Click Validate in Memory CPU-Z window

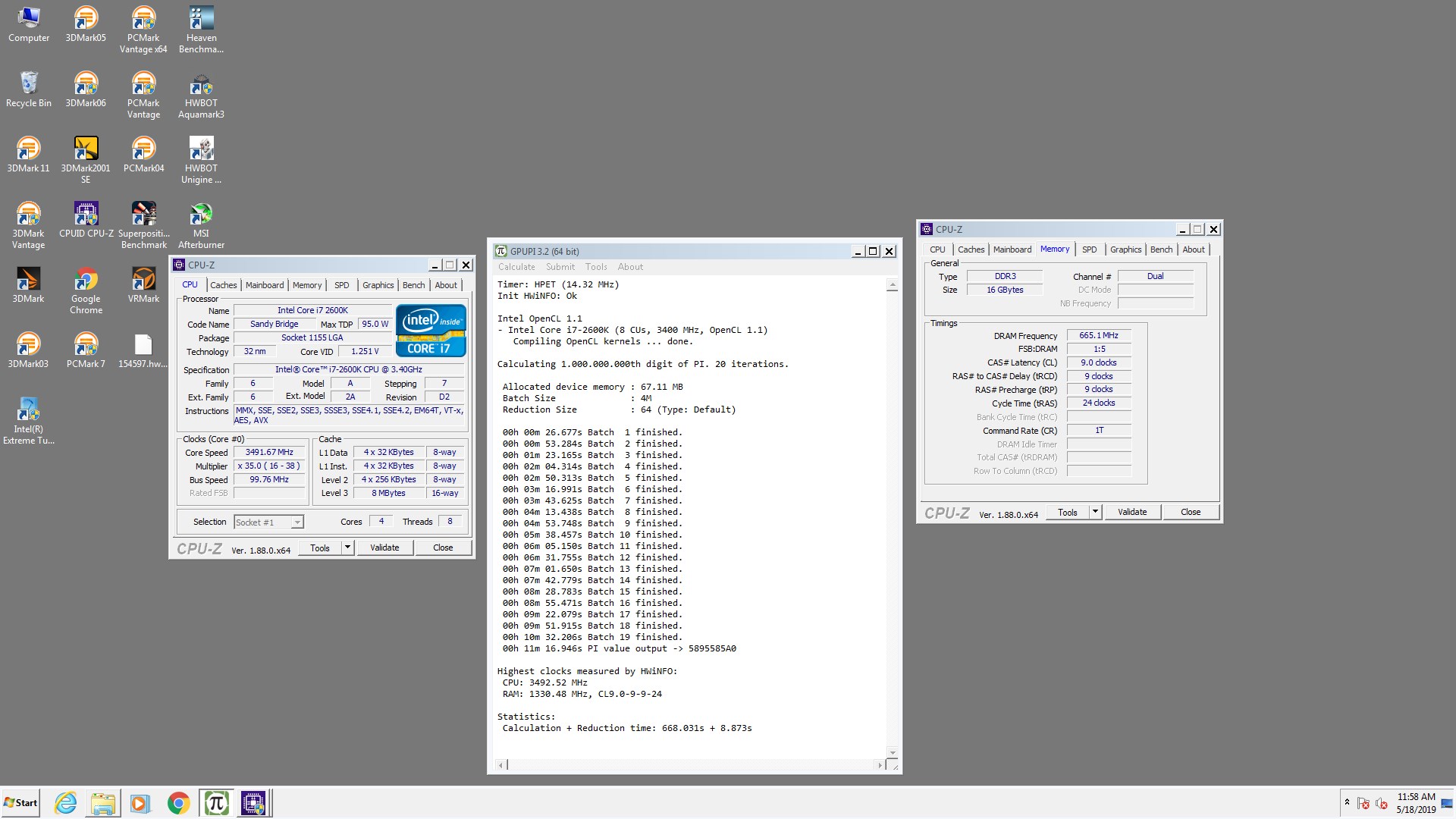tap(1132, 512)
